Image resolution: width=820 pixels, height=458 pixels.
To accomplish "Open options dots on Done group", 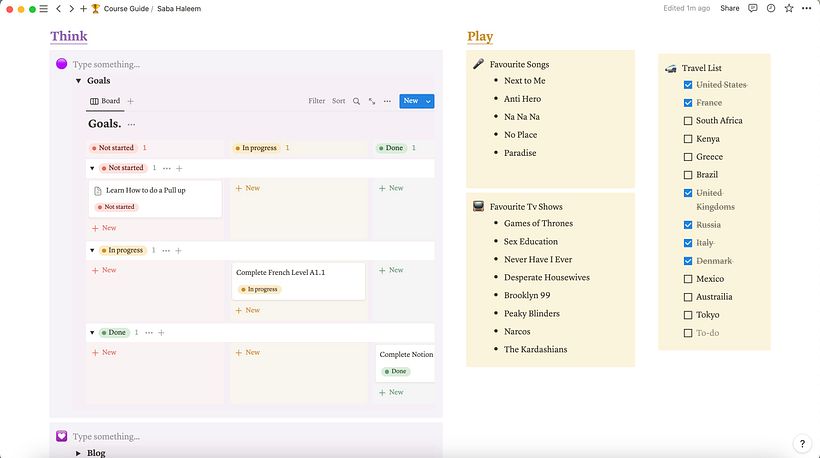I will tap(149, 333).
